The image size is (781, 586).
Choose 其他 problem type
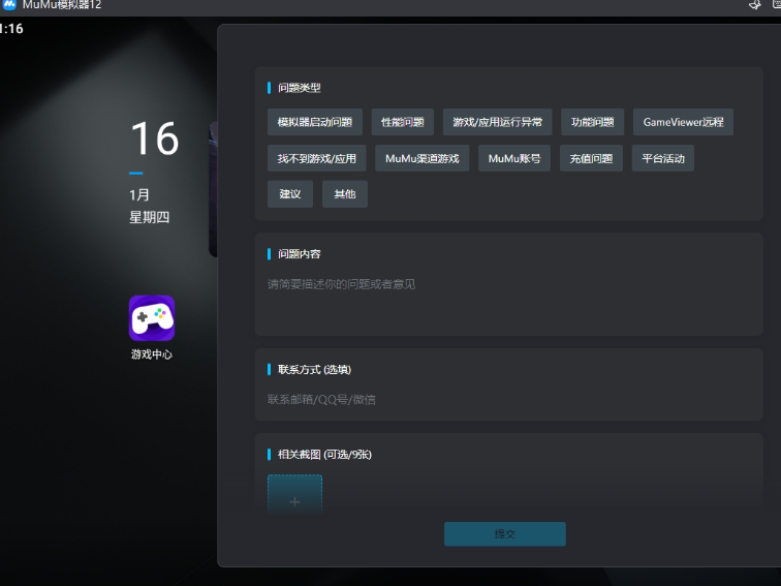(345, 194)
